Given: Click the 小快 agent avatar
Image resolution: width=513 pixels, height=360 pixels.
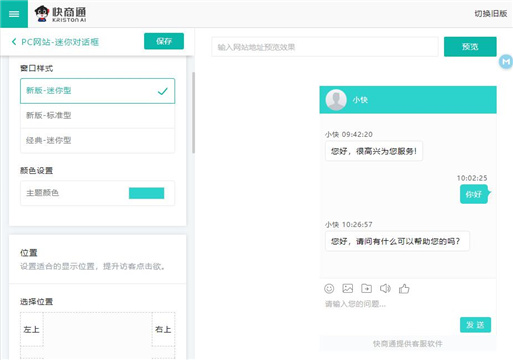Looking at the screenshot, I should click(336, 100).
